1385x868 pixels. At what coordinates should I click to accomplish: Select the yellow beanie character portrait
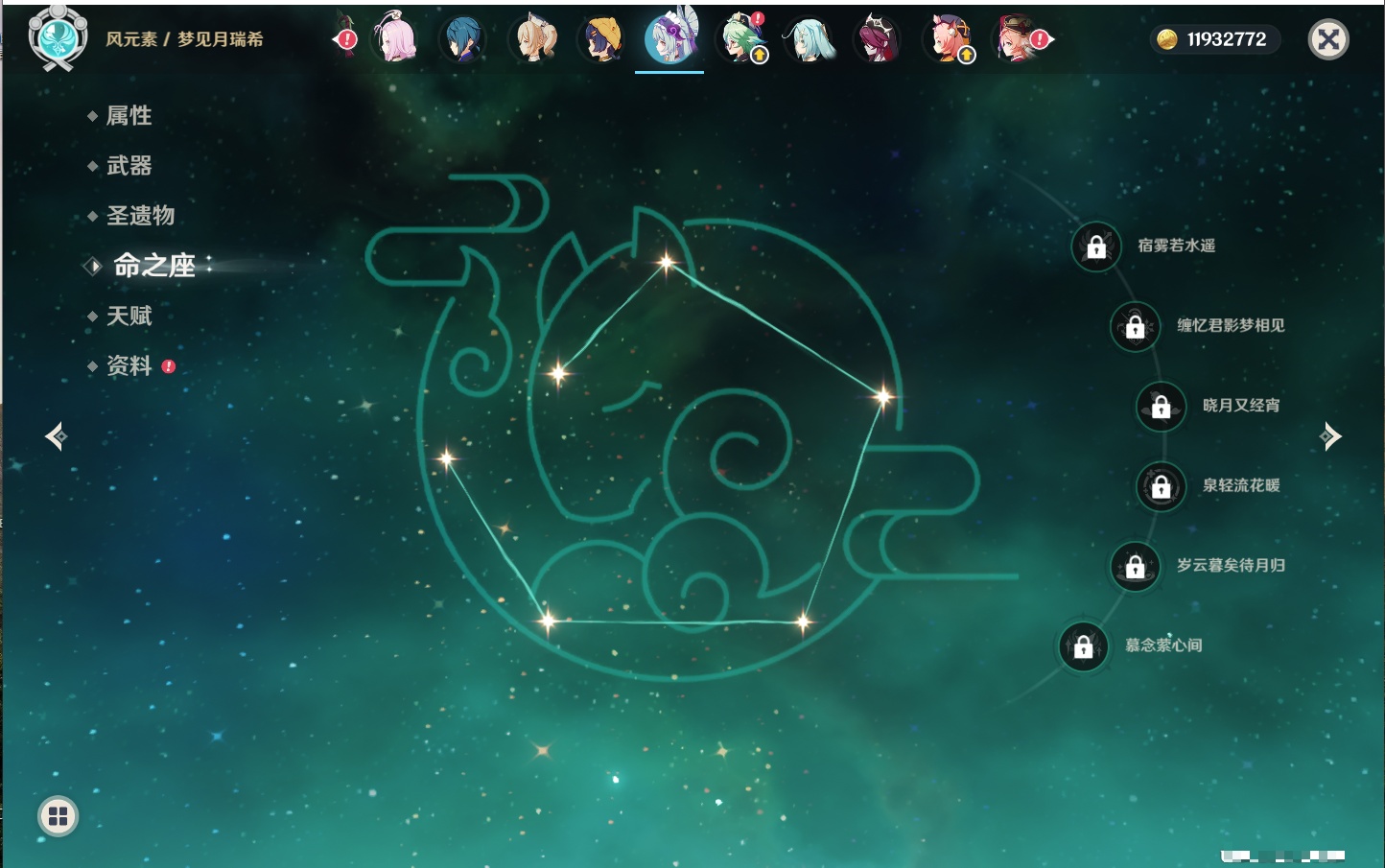(x=602, y=39)
